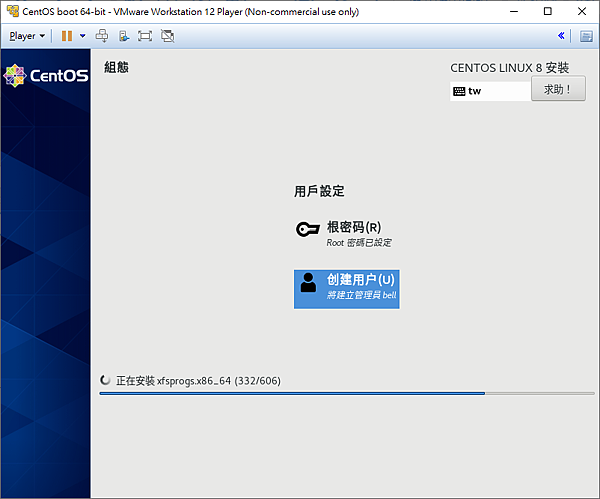Viewport: 600px width, 499px height.
Task: Click the key icon for root password
Action: click(307, 229)
